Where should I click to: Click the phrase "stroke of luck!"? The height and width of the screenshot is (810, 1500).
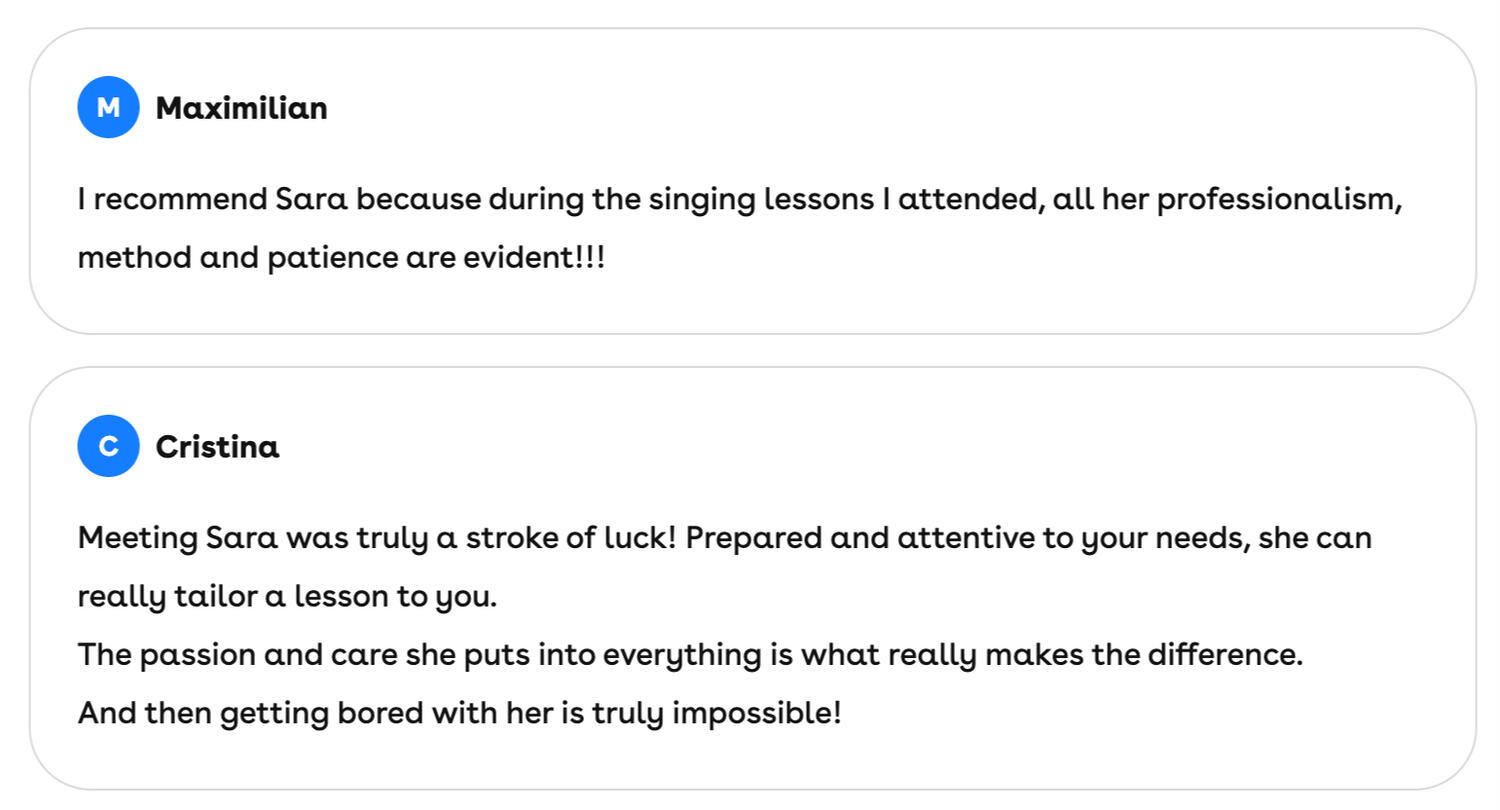tap(571, 539)
